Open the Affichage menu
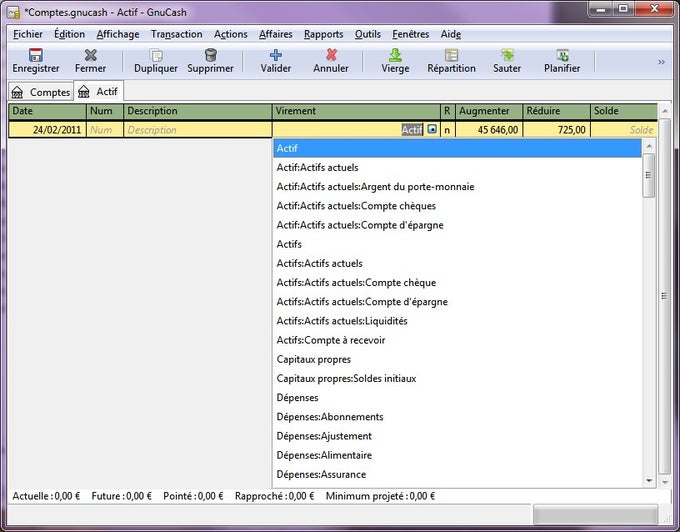680x532 pixels. click(118, 34)
